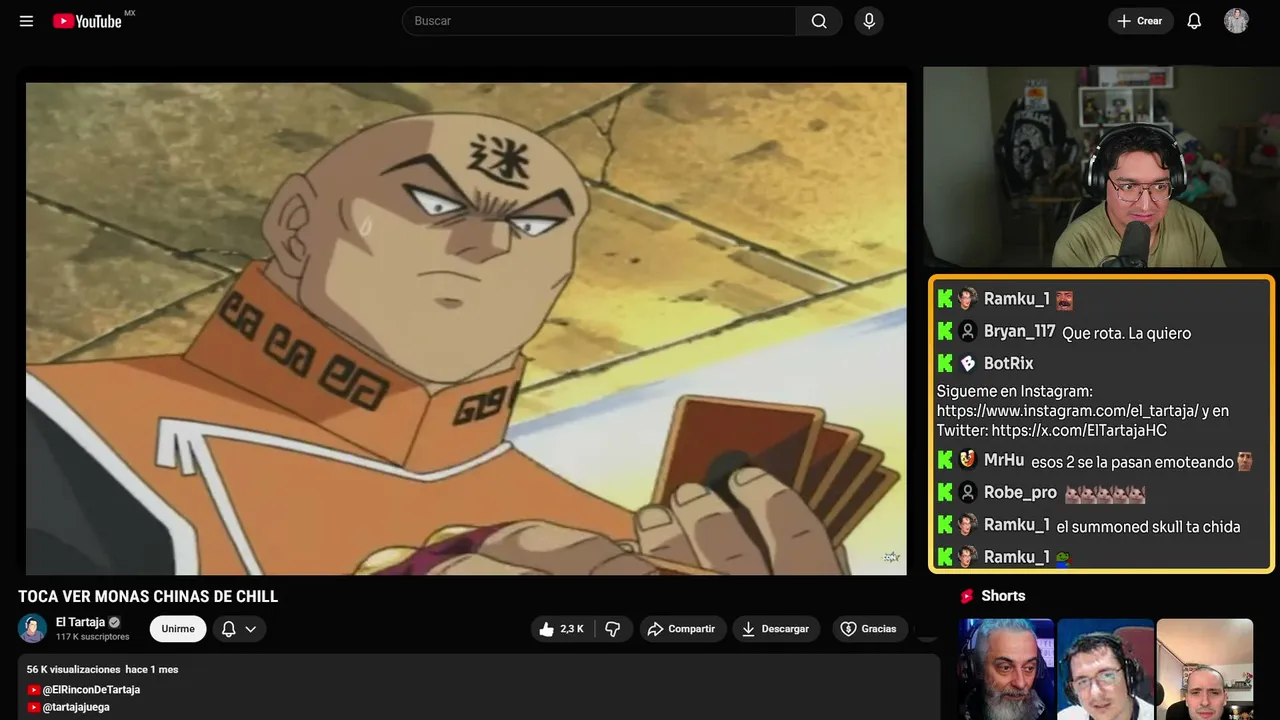The height and width of the screenshot is (720, 1280).
Task: Click the 56 K visualizaciones text
Action: click(73, 669)
